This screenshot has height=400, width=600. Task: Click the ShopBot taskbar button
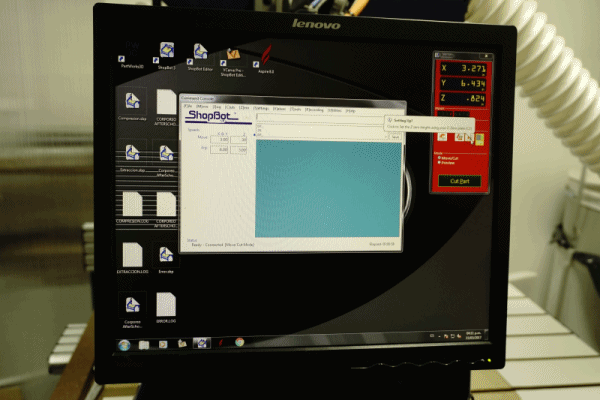201,343
